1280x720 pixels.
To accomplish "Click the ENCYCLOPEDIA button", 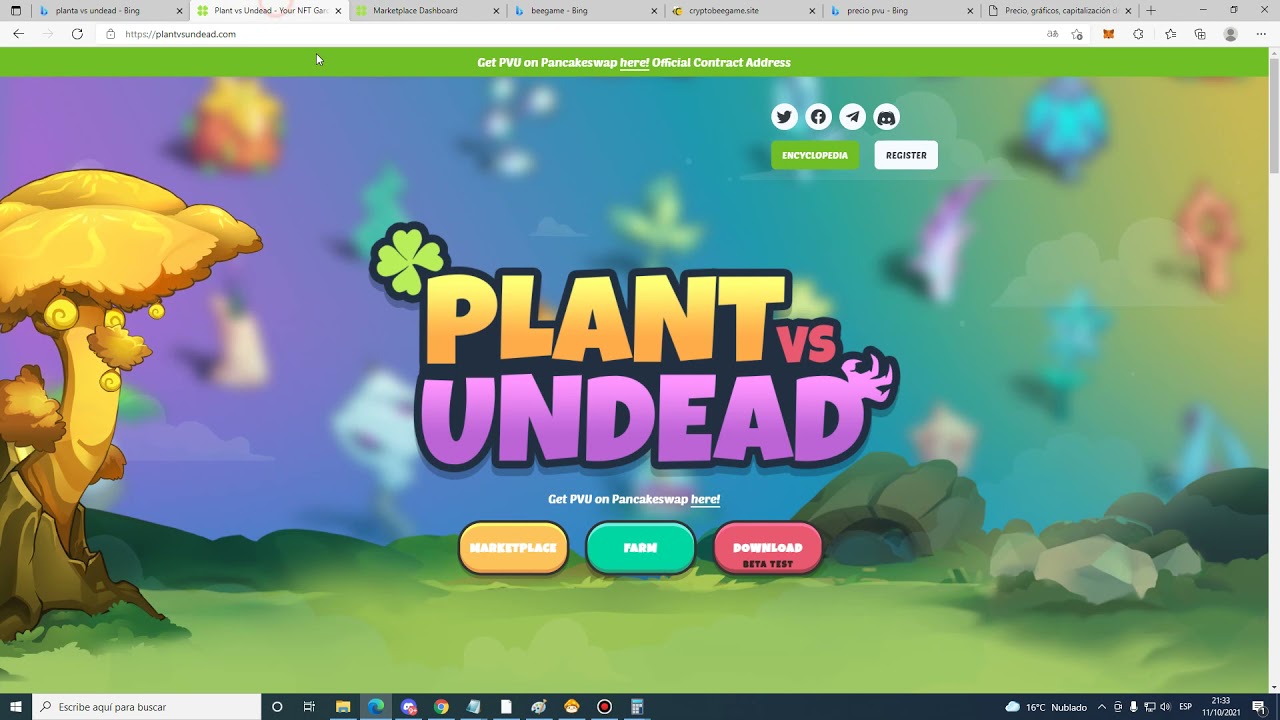I will point(815,155).
